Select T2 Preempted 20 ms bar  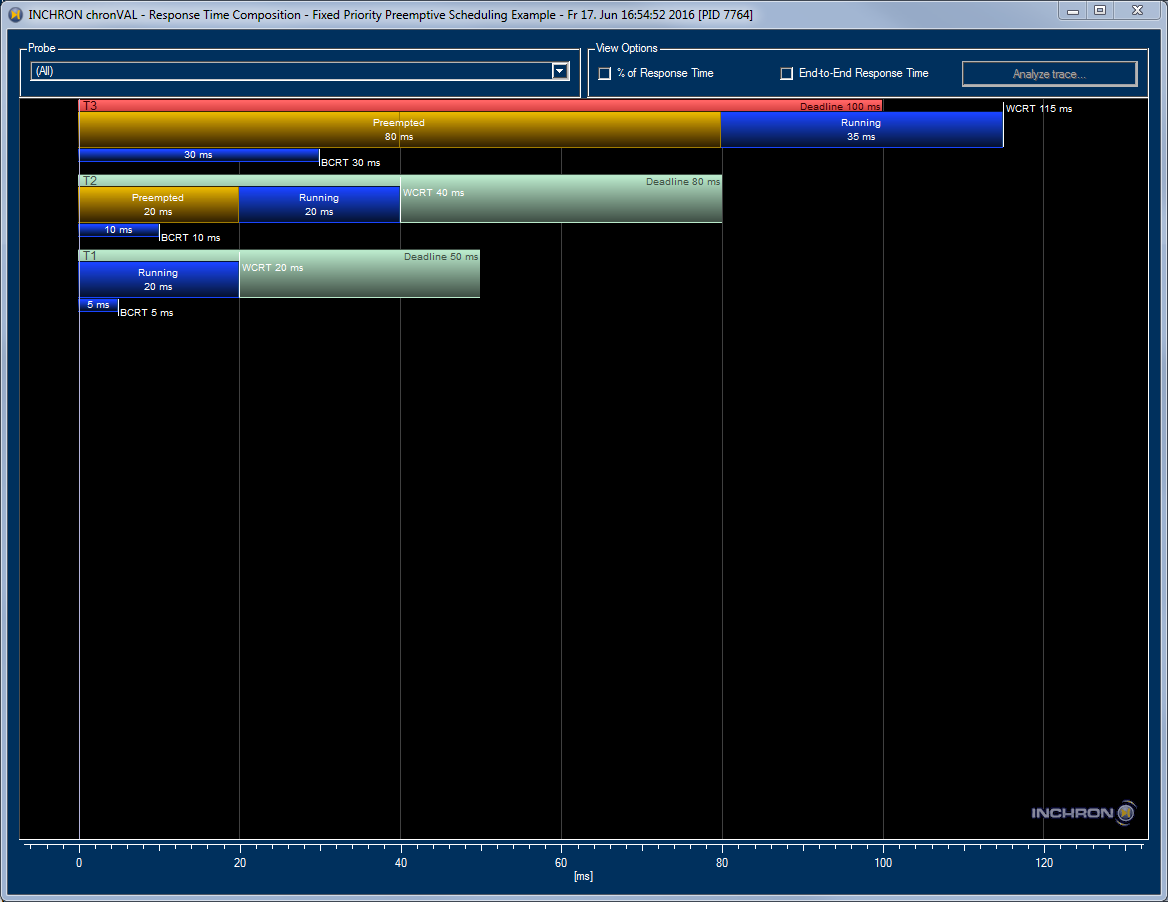click(159, 205)
